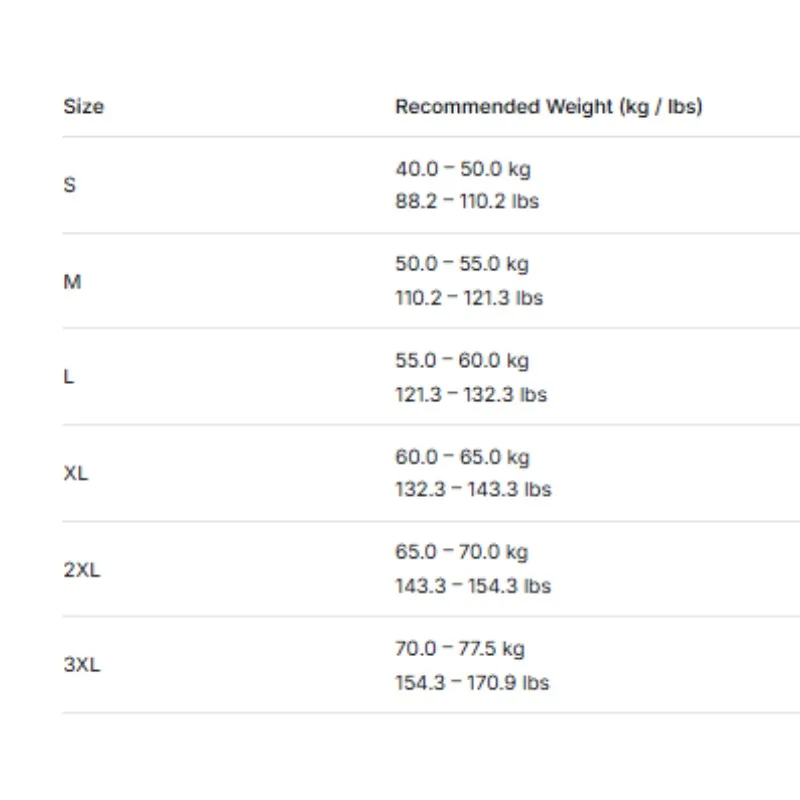This screenshot has width=800, height=800.
Task: Click the 40.0 – 50.0 kg value
Action: (463, 169)
